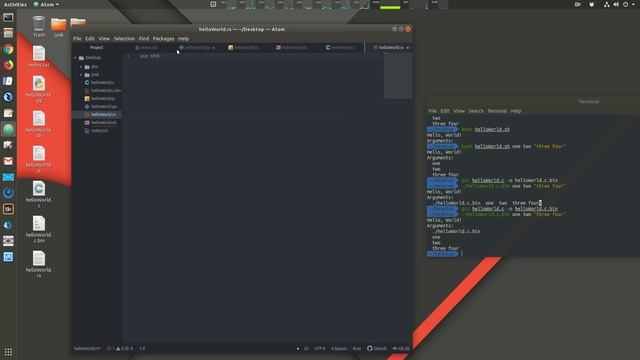Click the file name in Atom status bar

tap(87, 349)
